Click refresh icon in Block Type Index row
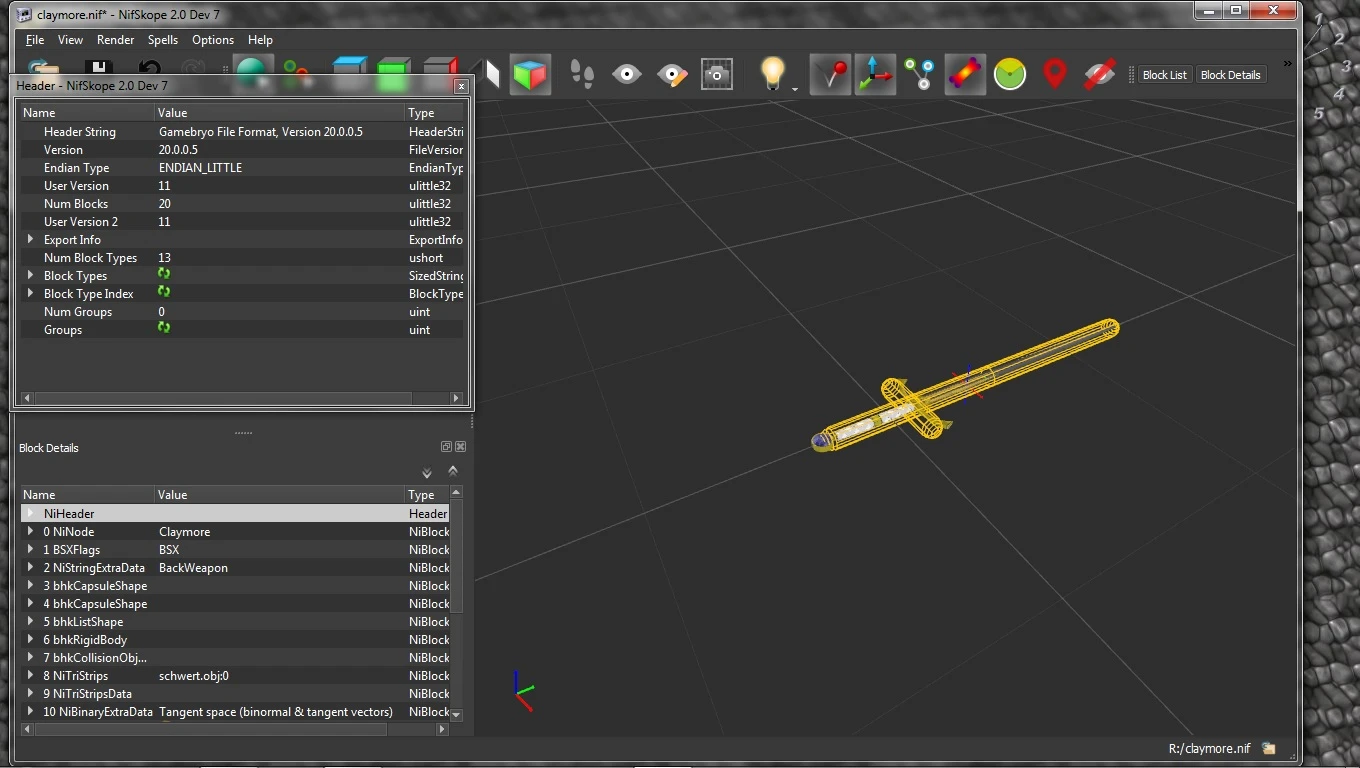 click(x=164, y=291)
